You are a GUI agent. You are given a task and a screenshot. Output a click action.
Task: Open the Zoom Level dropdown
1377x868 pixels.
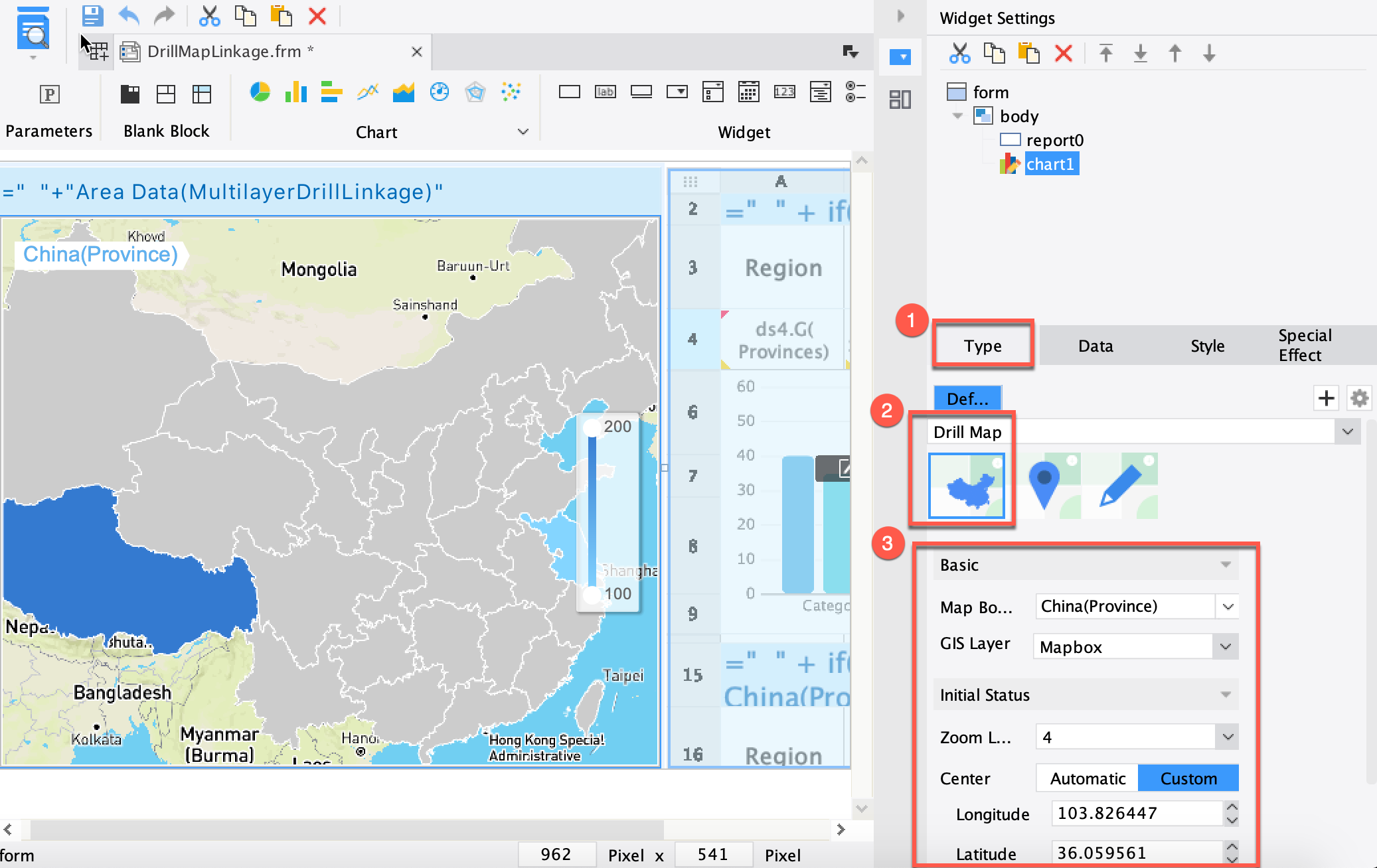1228,737
